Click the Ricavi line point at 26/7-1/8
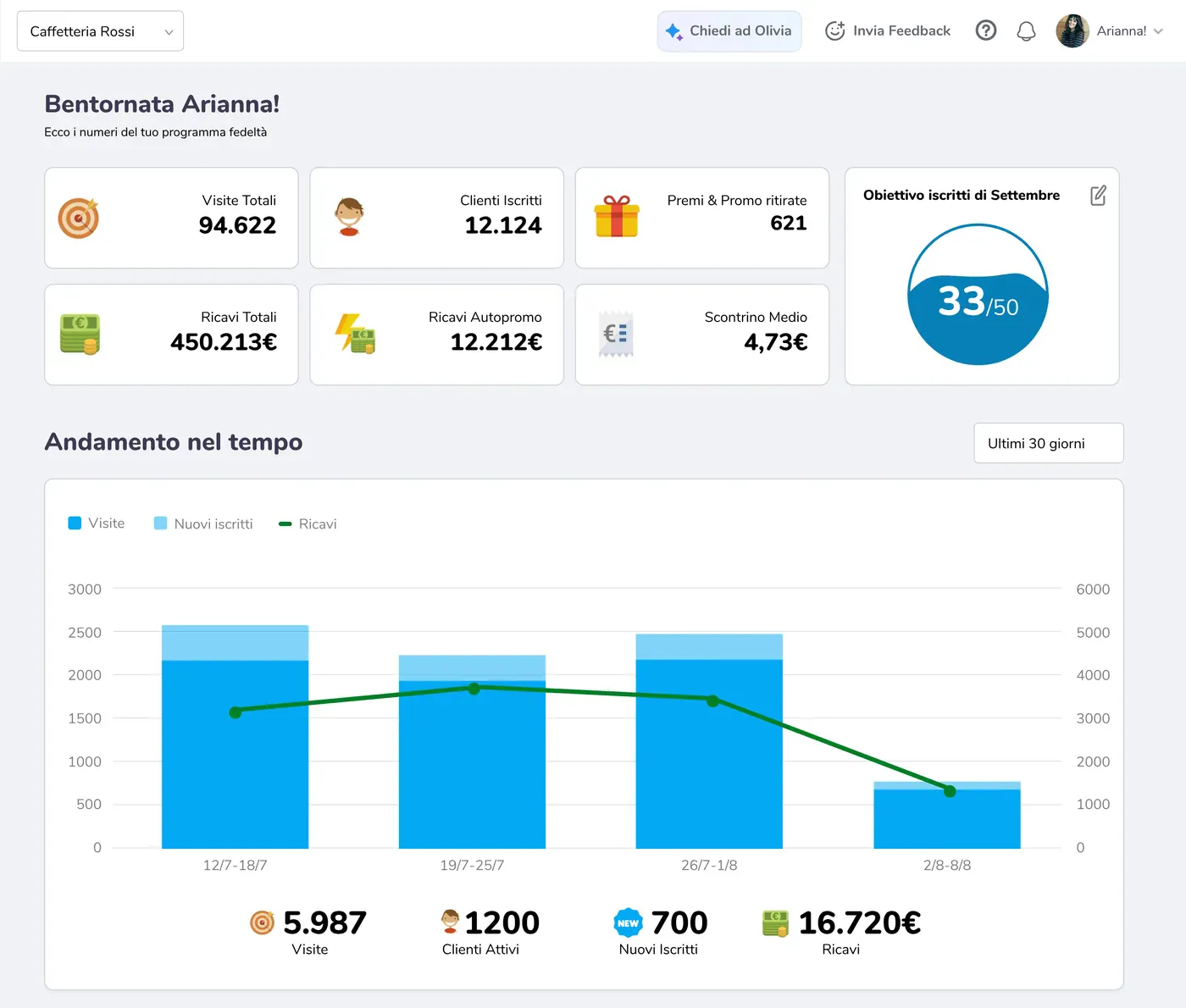 coord(712,701)
